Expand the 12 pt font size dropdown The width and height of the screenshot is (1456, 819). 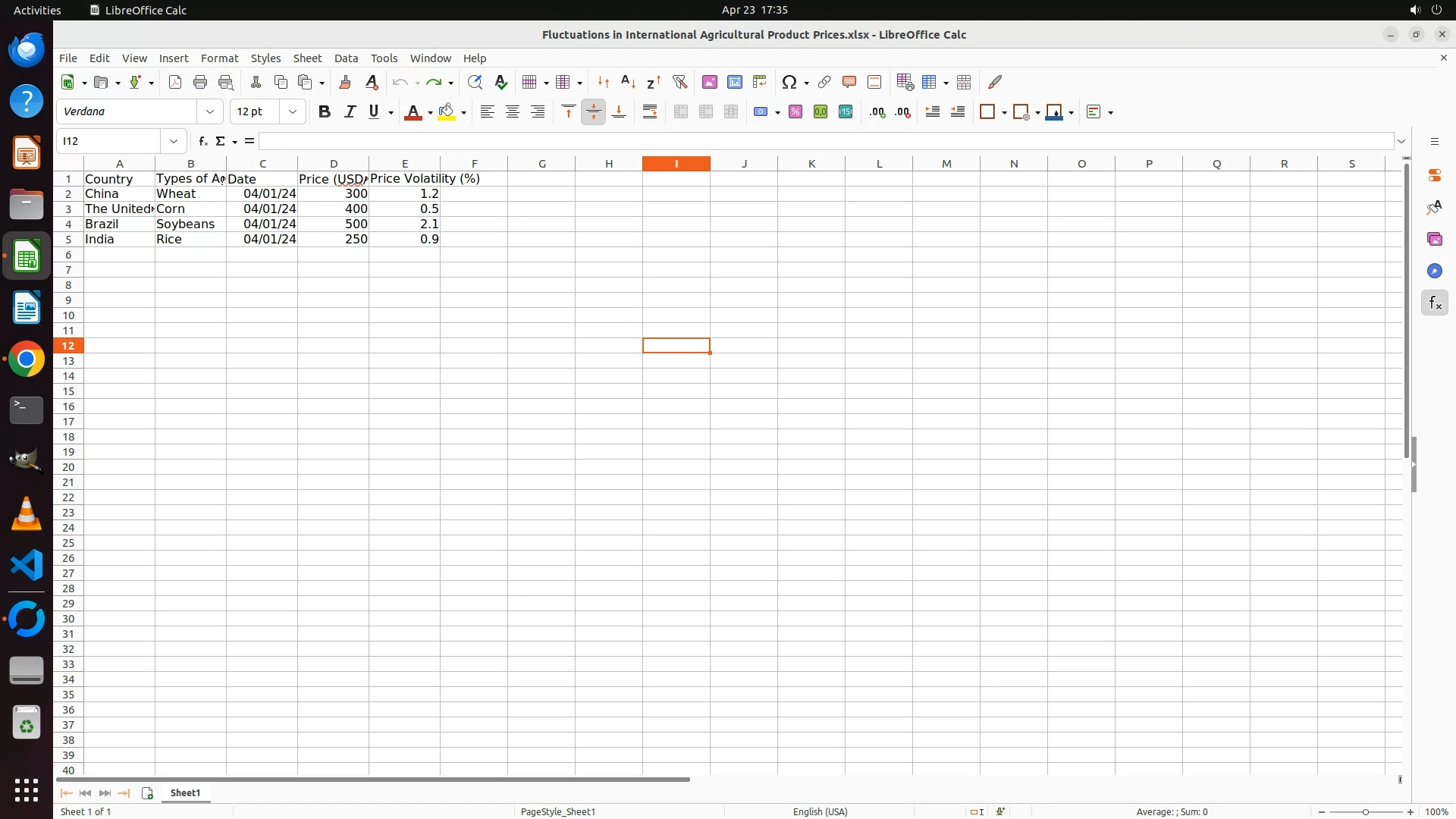(x=293, y=112)
